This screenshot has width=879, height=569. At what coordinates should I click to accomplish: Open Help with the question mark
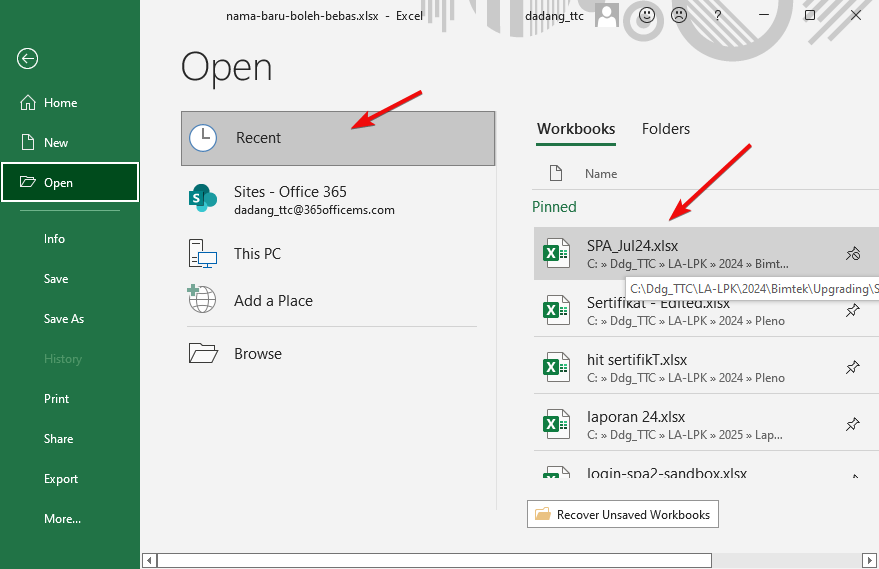[718, 16]
